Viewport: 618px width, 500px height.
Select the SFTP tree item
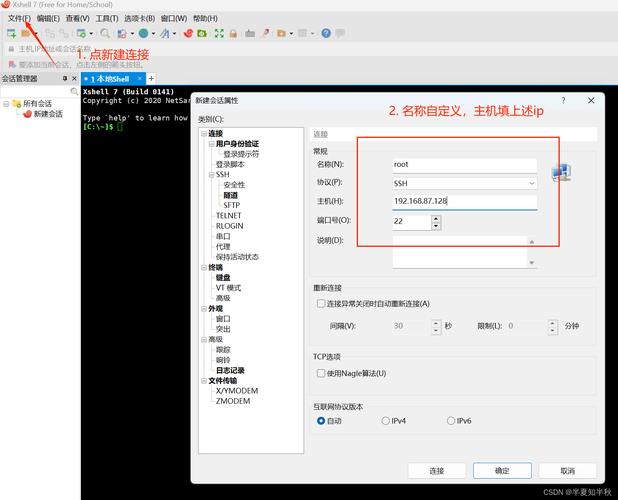click(x=231, y=205)
